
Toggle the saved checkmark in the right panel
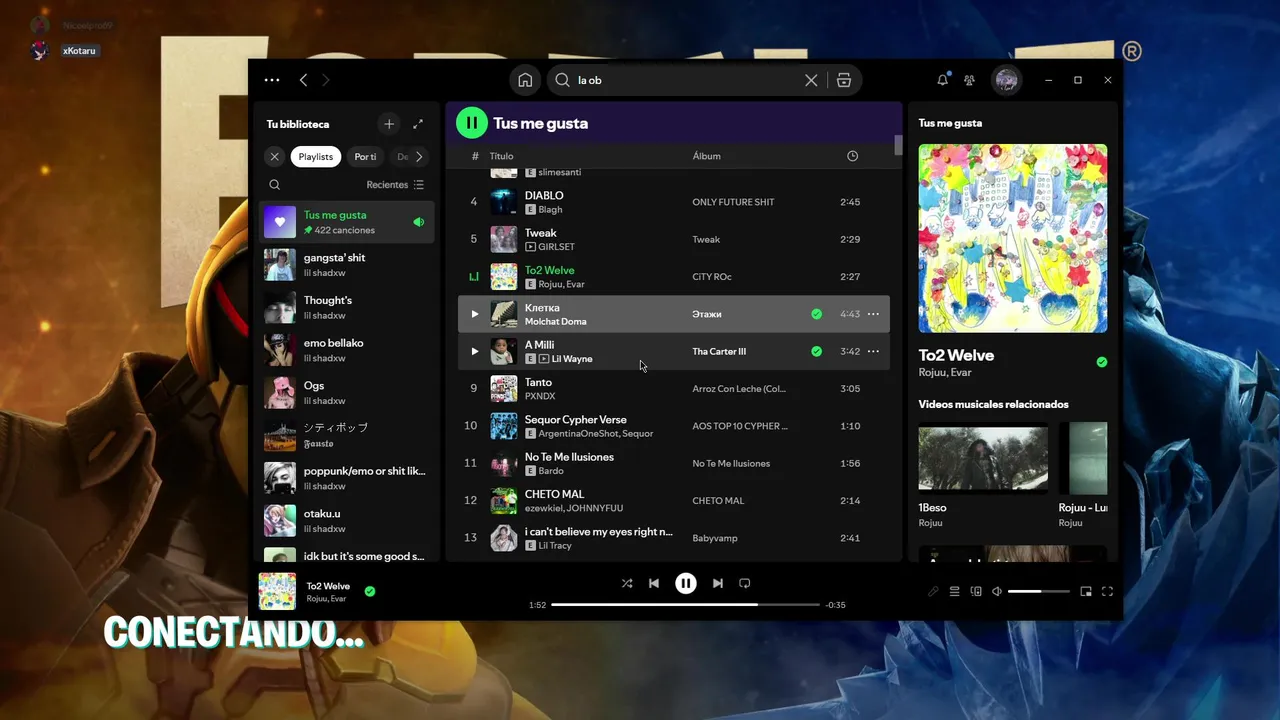pos(1101,362)
